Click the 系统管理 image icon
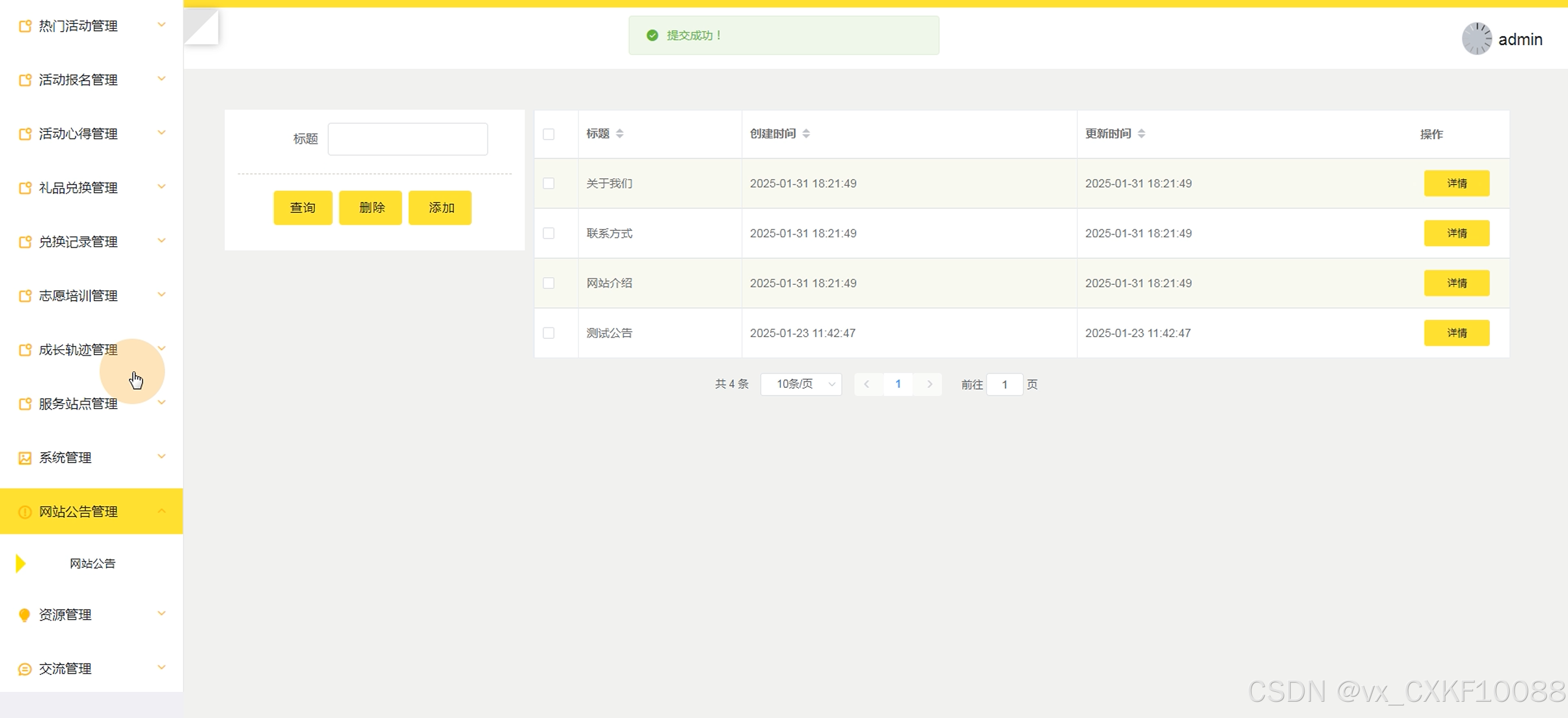1568x718 pixels. (x=25, y=458)
